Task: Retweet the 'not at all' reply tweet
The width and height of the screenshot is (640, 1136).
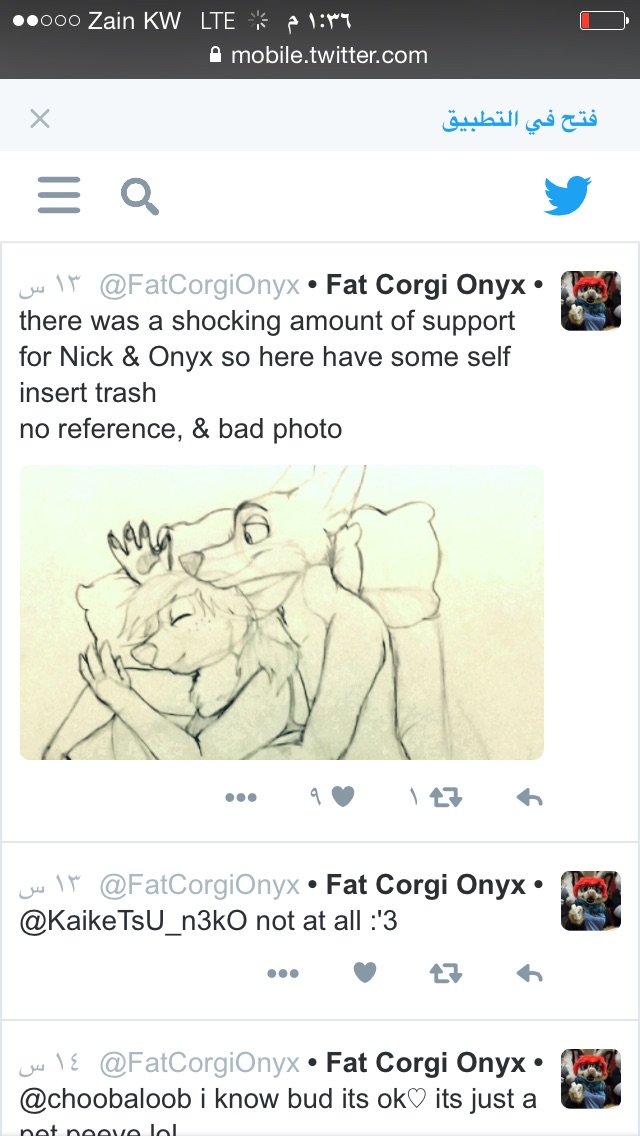Action: pyautogui.click(x=446, y=973)
